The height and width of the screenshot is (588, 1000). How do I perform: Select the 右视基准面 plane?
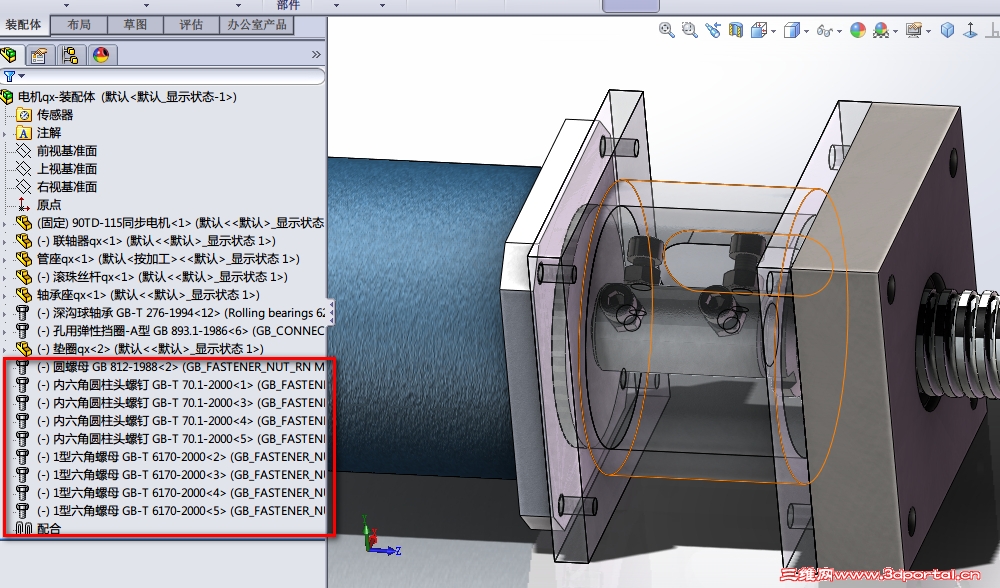(x=67, y=187)
